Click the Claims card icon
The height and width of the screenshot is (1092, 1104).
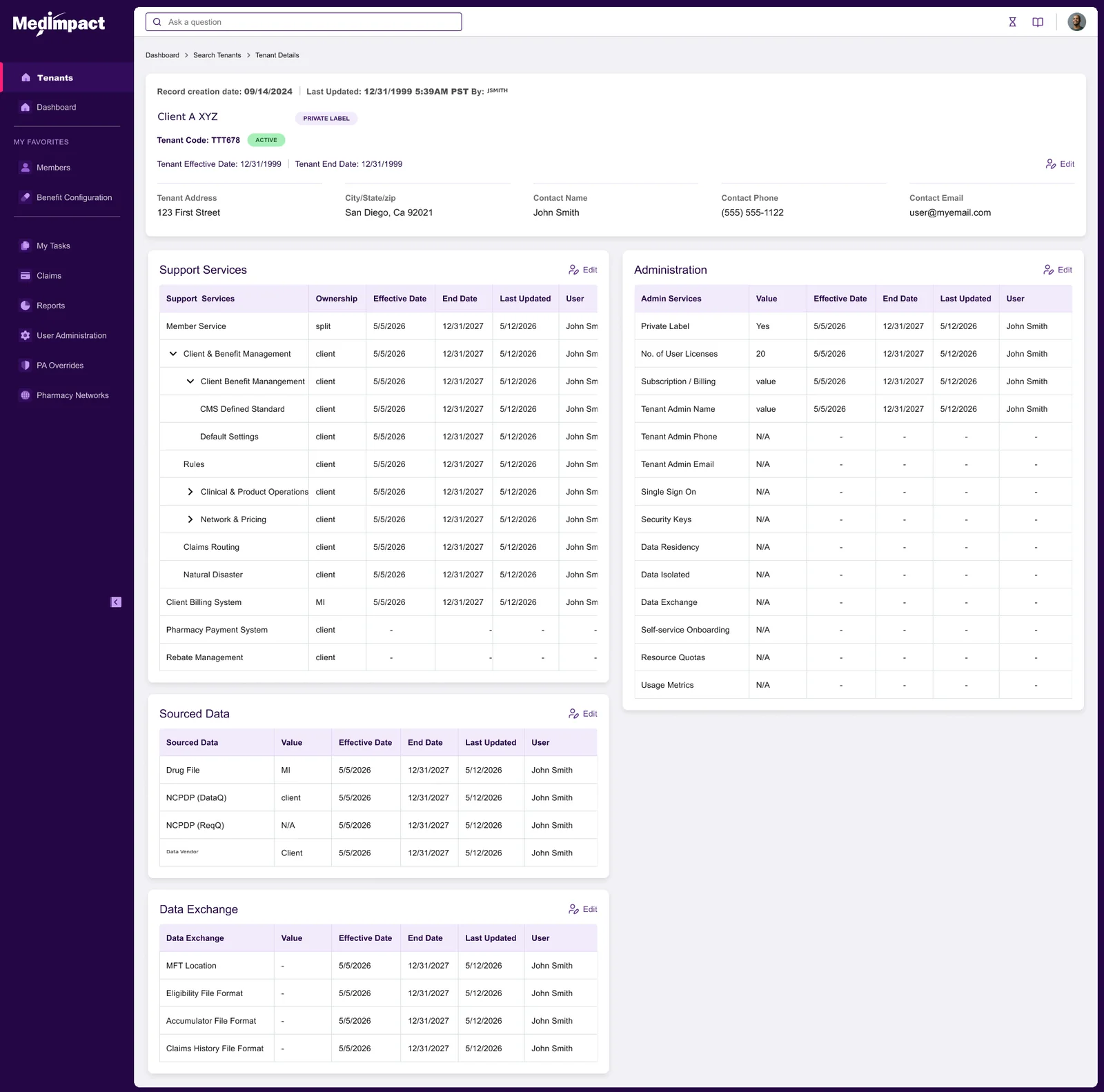(x=26, y=275)
